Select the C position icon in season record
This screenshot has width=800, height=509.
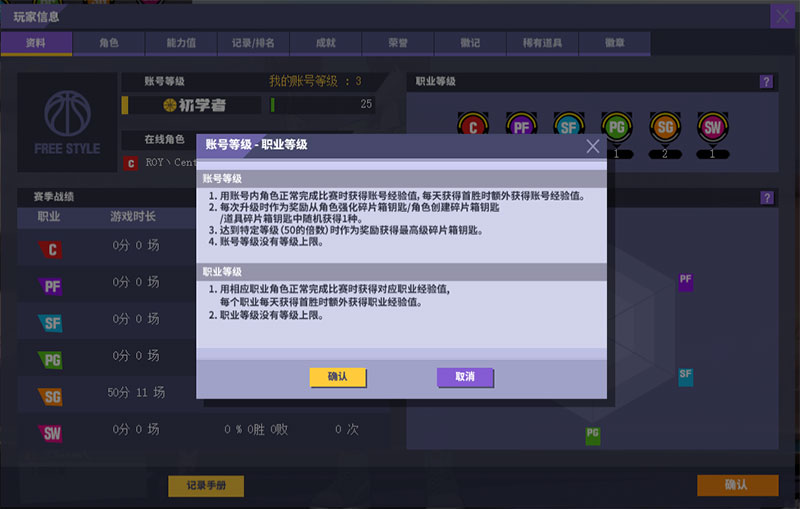(x=51, y=249)
